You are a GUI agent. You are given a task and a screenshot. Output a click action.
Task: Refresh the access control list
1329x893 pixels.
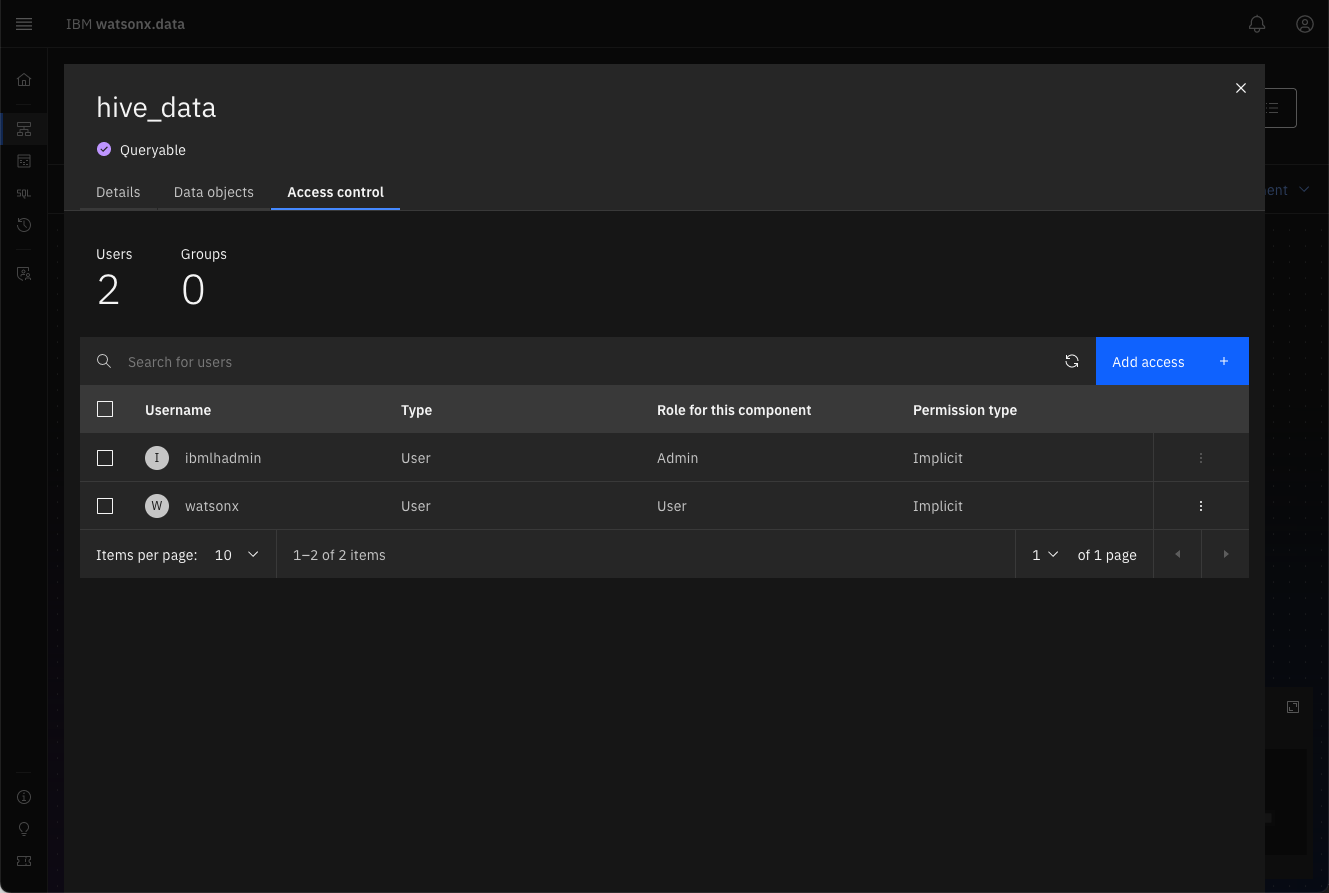(1072, 361)
